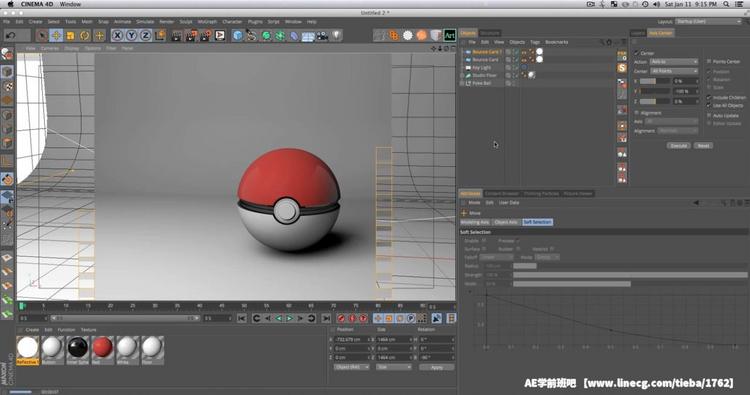Open the MoGraph menu
Image resolution: width=750 pixels, height=395 pixels.
[x=207, y=22]
